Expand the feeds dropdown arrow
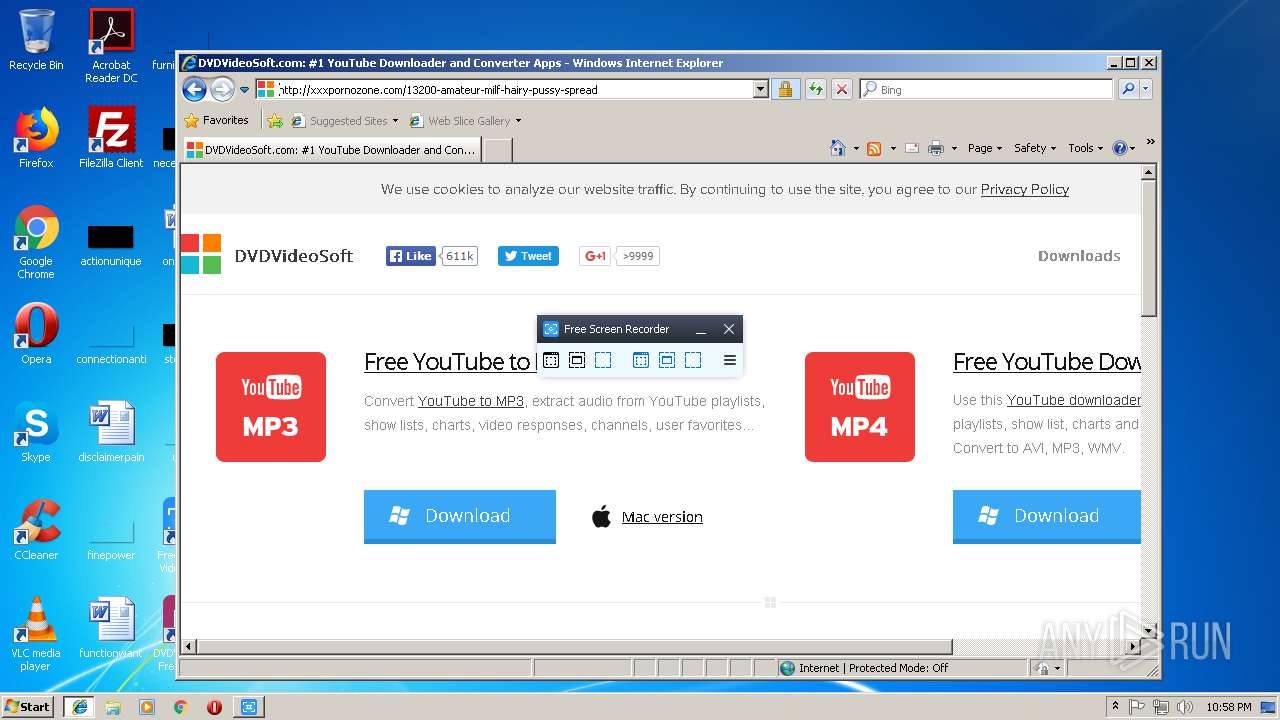Image resolution: width=1280 pixels, height=720 pixels. [892, 148]
